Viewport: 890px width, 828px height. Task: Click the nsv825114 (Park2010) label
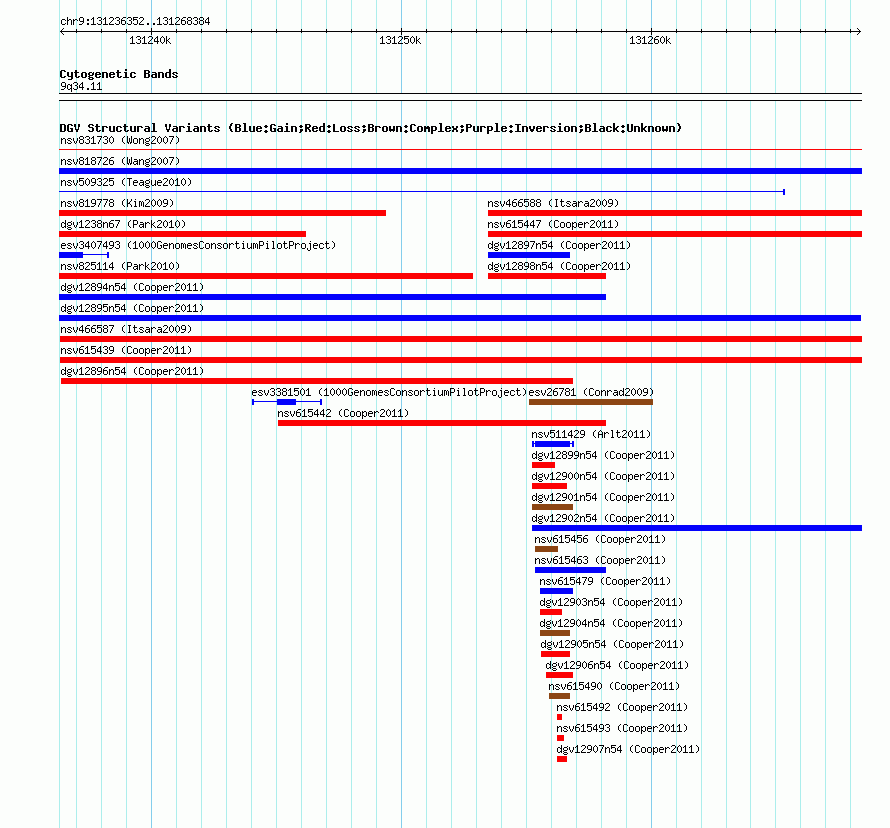(x=120, y=266)
